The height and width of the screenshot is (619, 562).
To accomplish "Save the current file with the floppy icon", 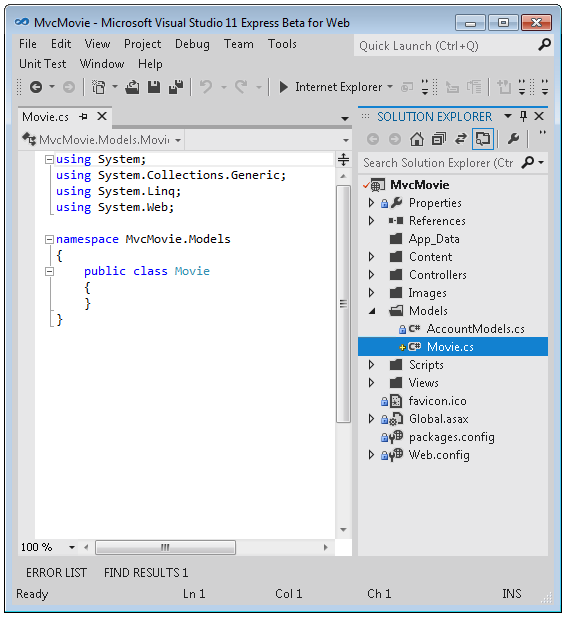I will coord(154,87).
